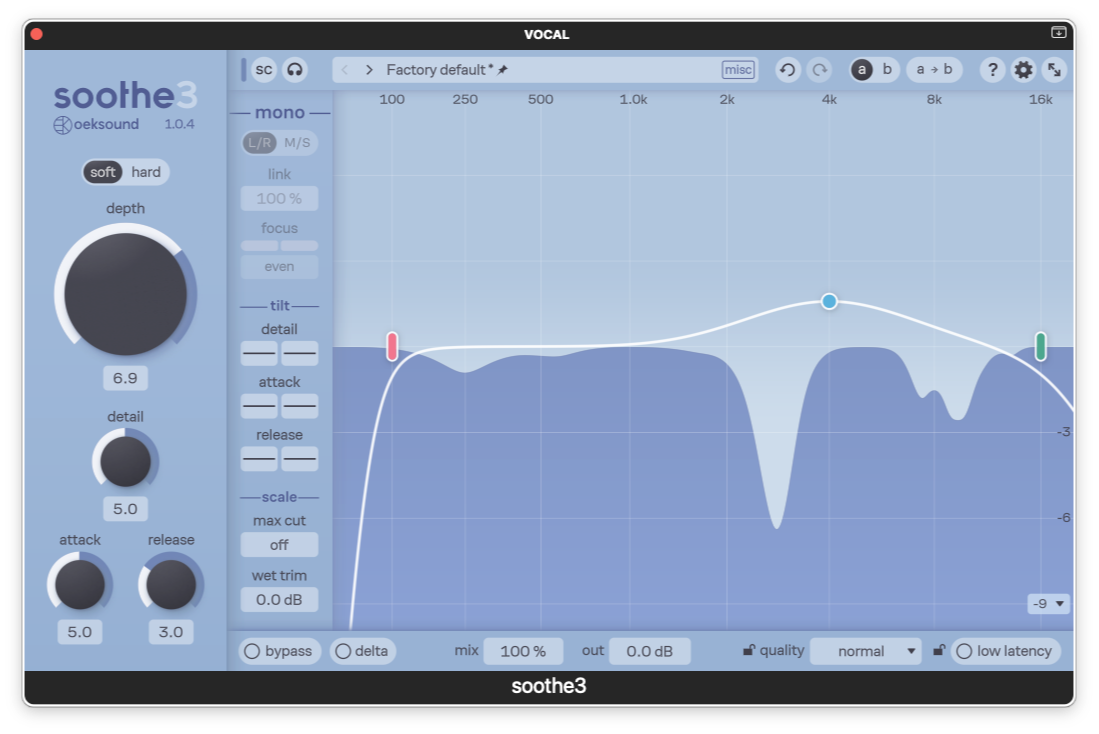1099x734 pixels.
Task: Select the 'b' state slot
Action: click(887, 69)
